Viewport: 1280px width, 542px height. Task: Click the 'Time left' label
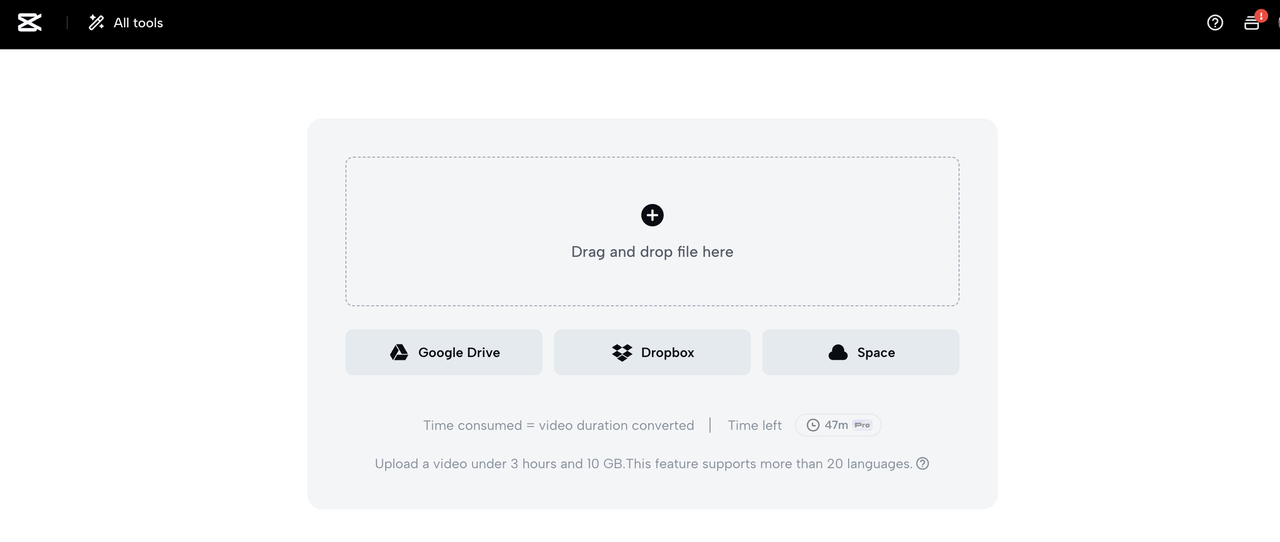(x=755, y=425)
